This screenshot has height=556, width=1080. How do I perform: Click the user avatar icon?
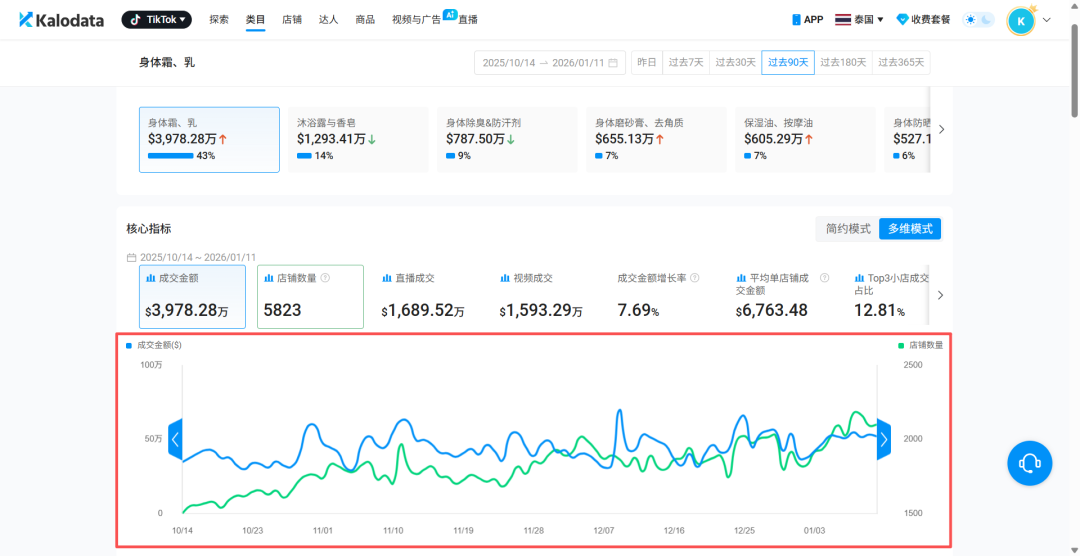[1021, 20]
